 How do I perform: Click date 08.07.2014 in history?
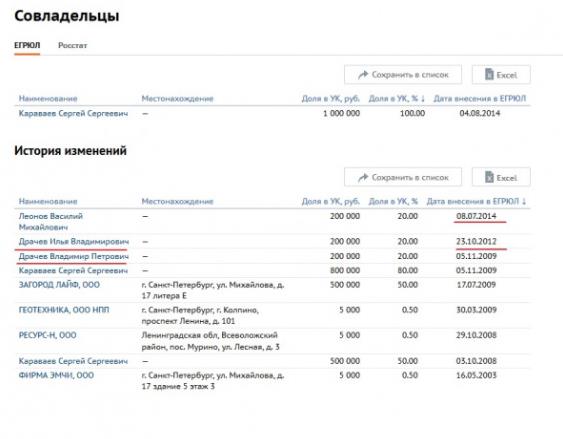tap(476, 216)
